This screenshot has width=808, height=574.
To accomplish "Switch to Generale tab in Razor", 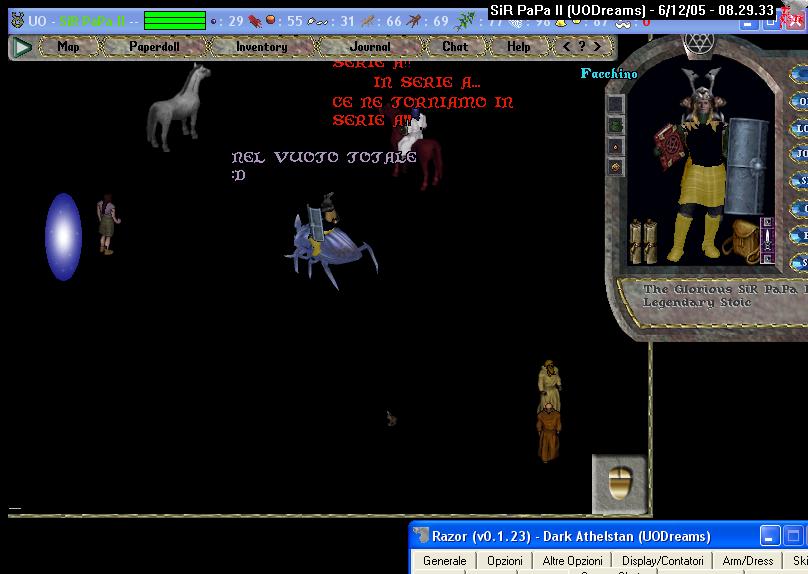I will pyautogui.click(x=444, y=561).
